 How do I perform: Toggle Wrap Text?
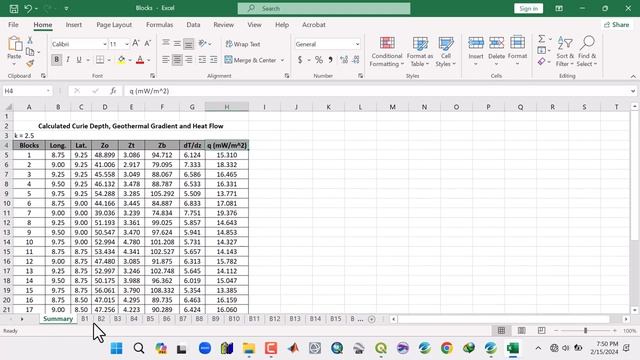click(x=243, y=44)
